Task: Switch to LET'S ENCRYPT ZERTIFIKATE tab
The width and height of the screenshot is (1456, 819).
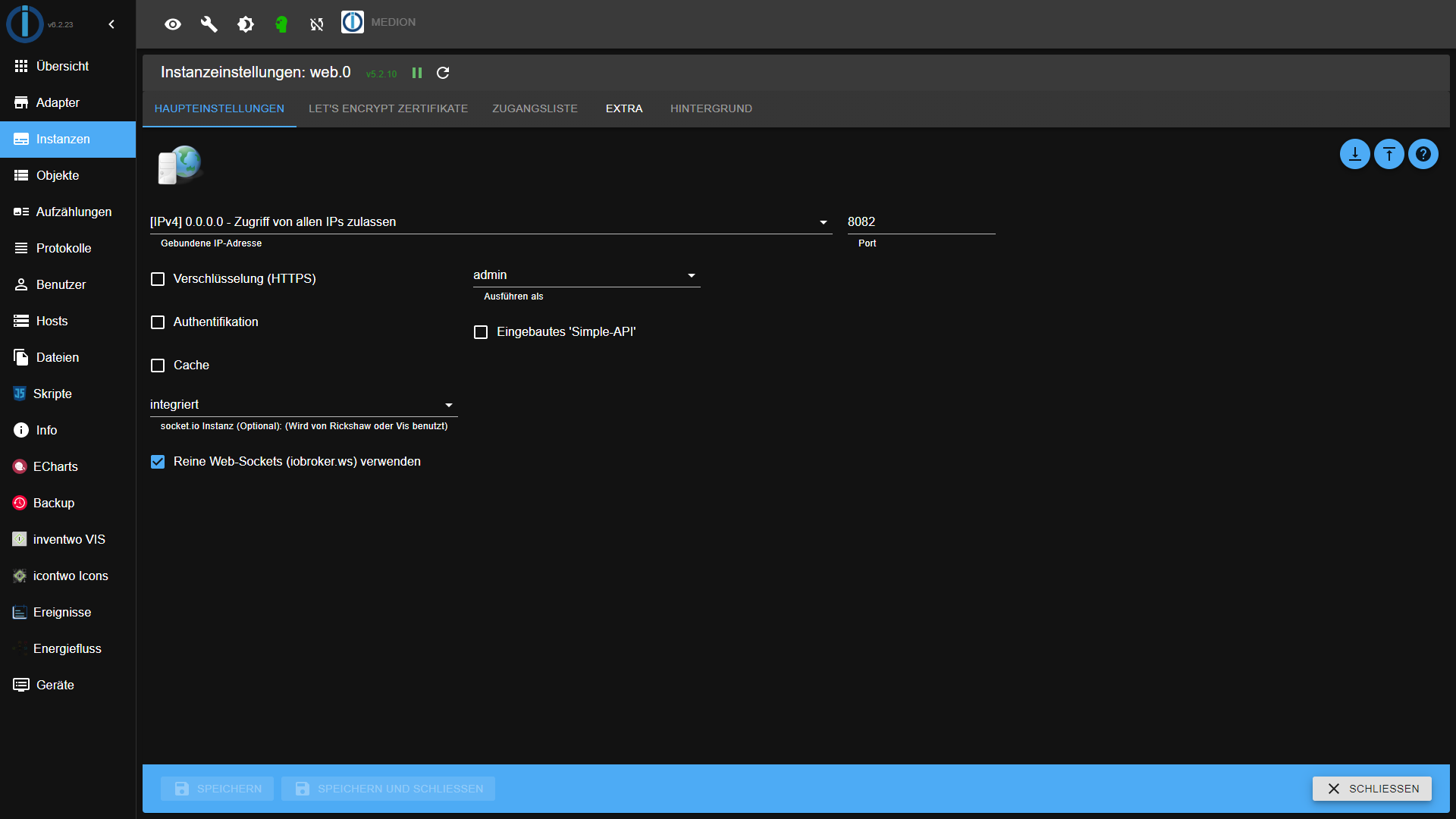Action: [x=388, y=108]
